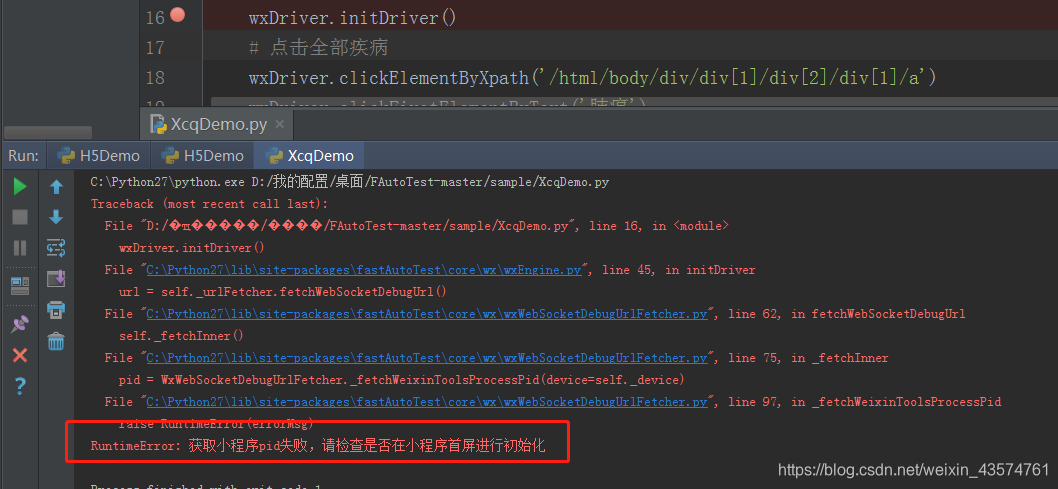Pin the run tab with the pushpin icon
This screenshot has width=1058, height=489.
pyautogui.click(x=20, y=324)
